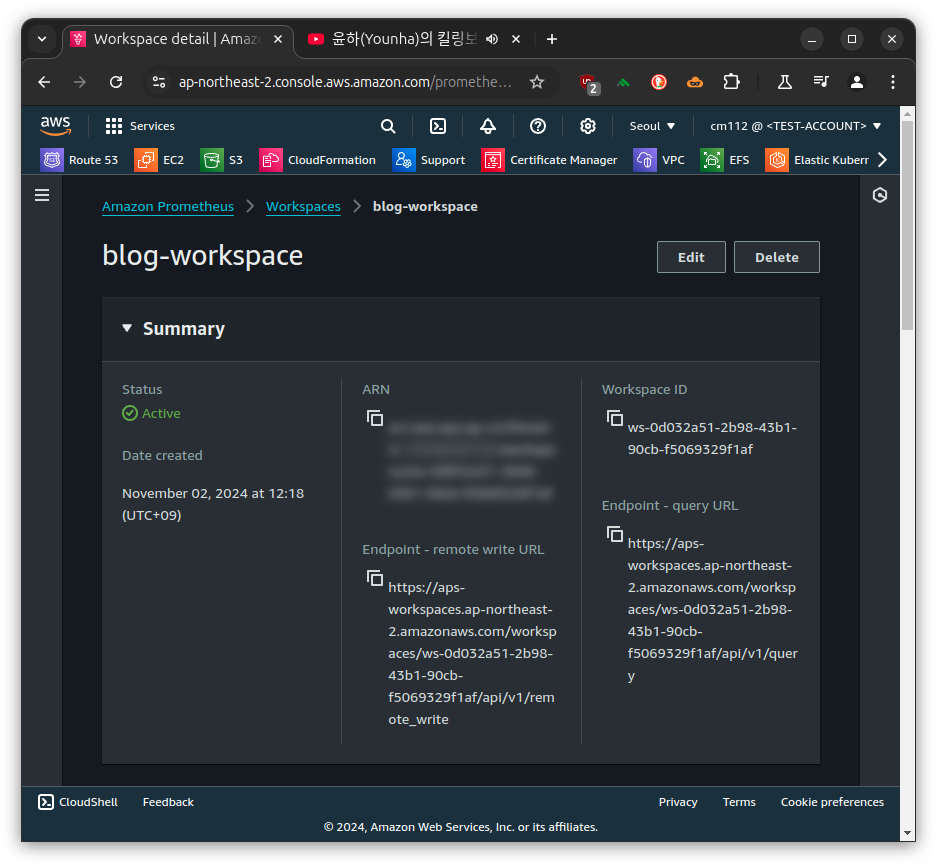The image size is (937, 866).
Task: Open the cm112 account menu
Action: (x=795, y=126)
